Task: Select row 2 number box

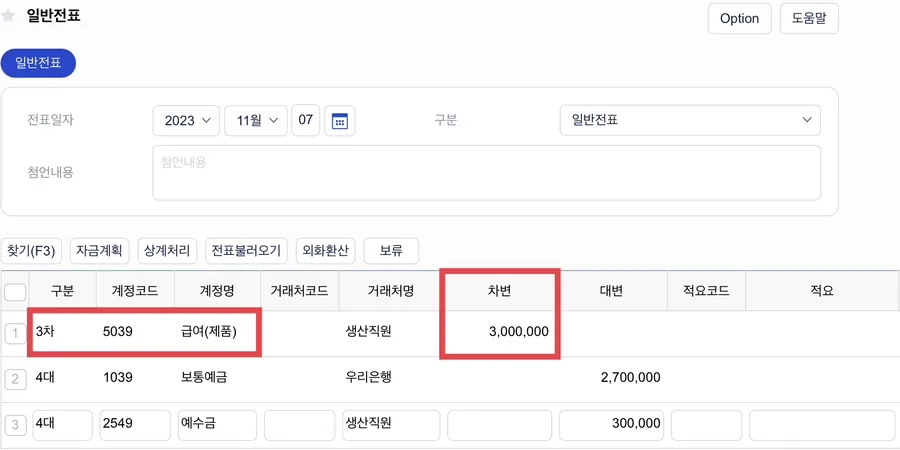Action: coord(15,379)
